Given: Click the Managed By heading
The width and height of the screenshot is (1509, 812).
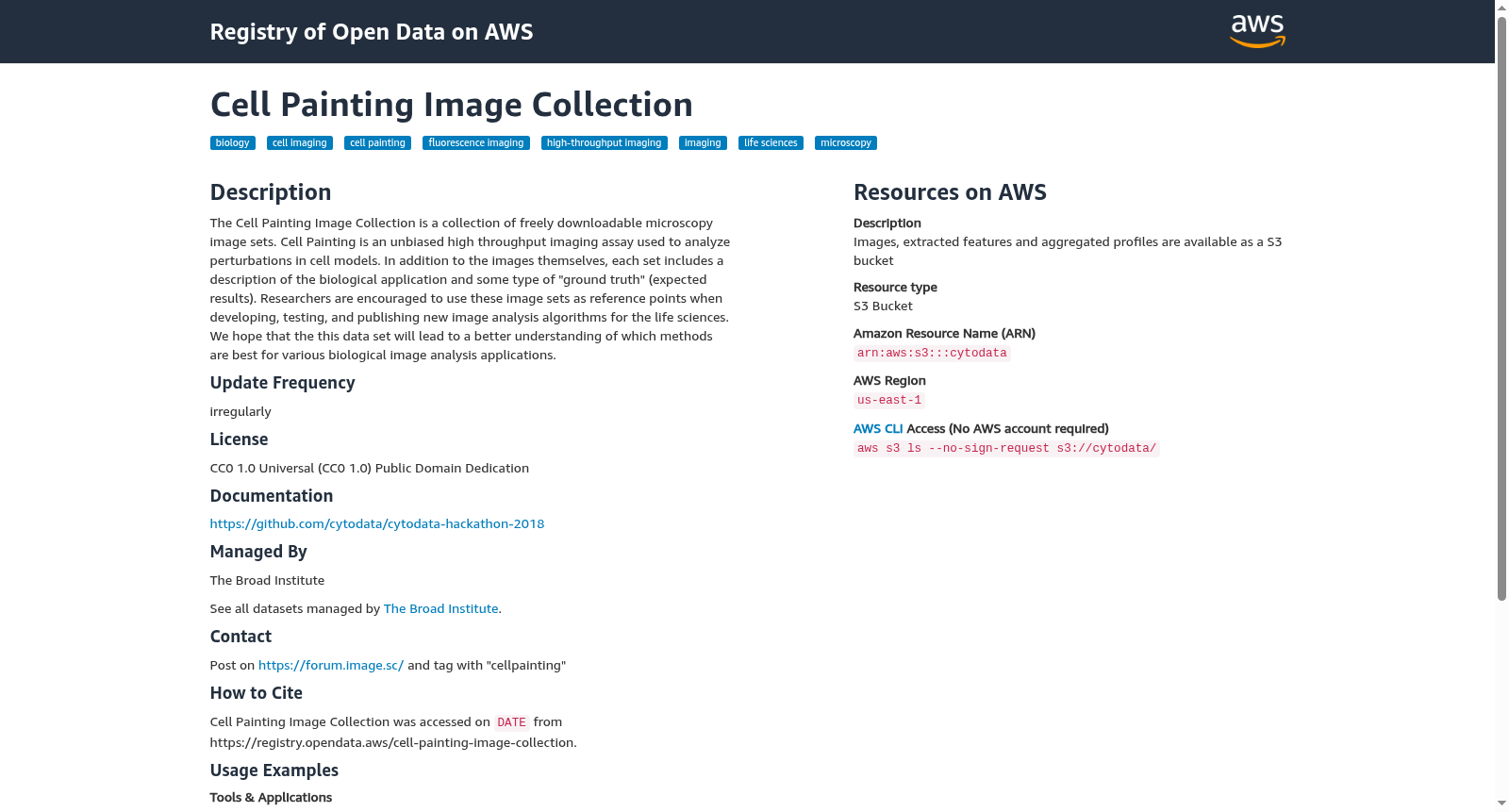Looking at the screenshot, I should (258, 552).
